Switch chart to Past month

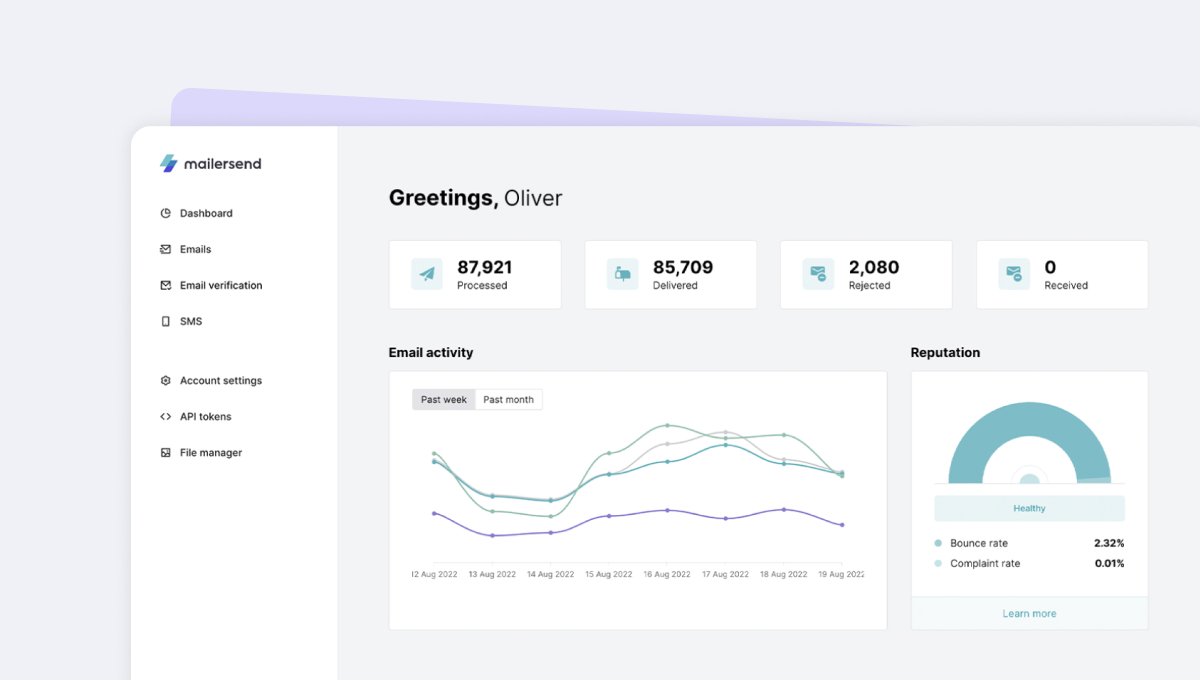coord(508,399)
